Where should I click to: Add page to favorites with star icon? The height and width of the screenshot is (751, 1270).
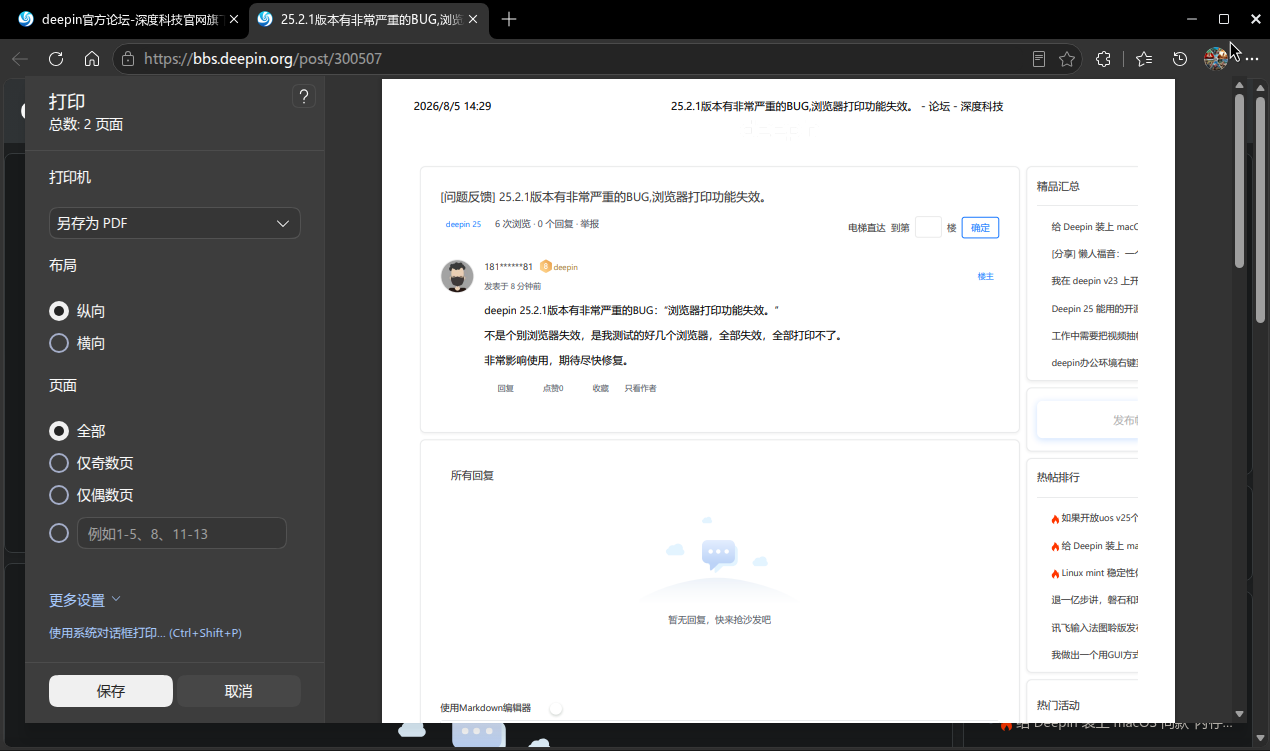(1067, 59)
